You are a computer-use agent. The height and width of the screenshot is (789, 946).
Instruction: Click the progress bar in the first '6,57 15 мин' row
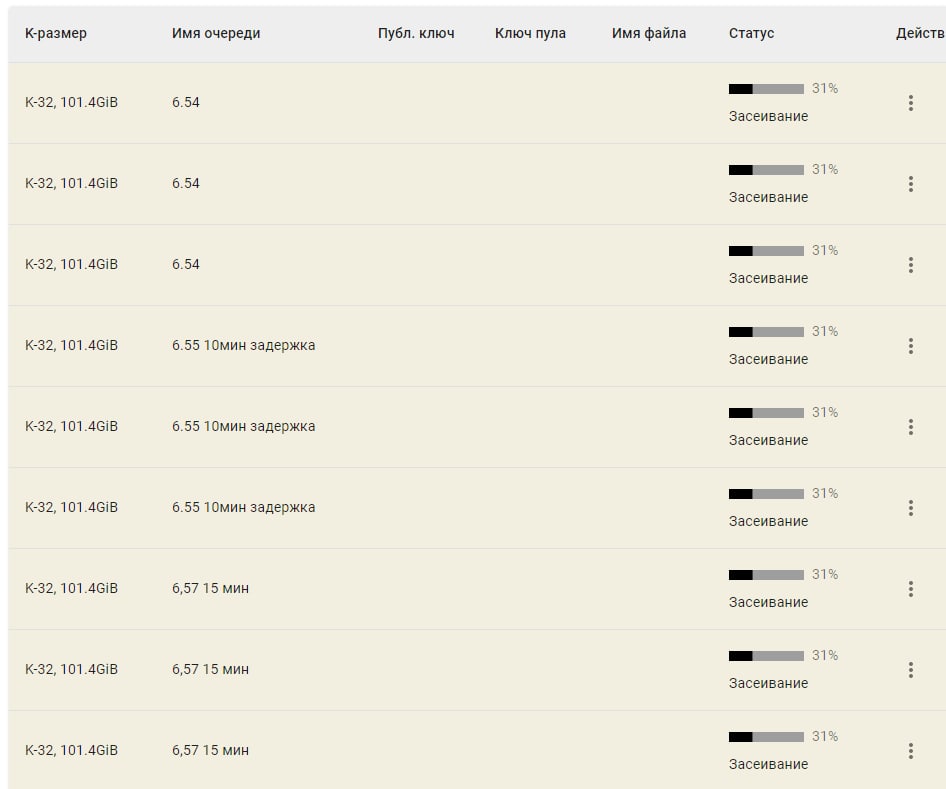(766, 575)
